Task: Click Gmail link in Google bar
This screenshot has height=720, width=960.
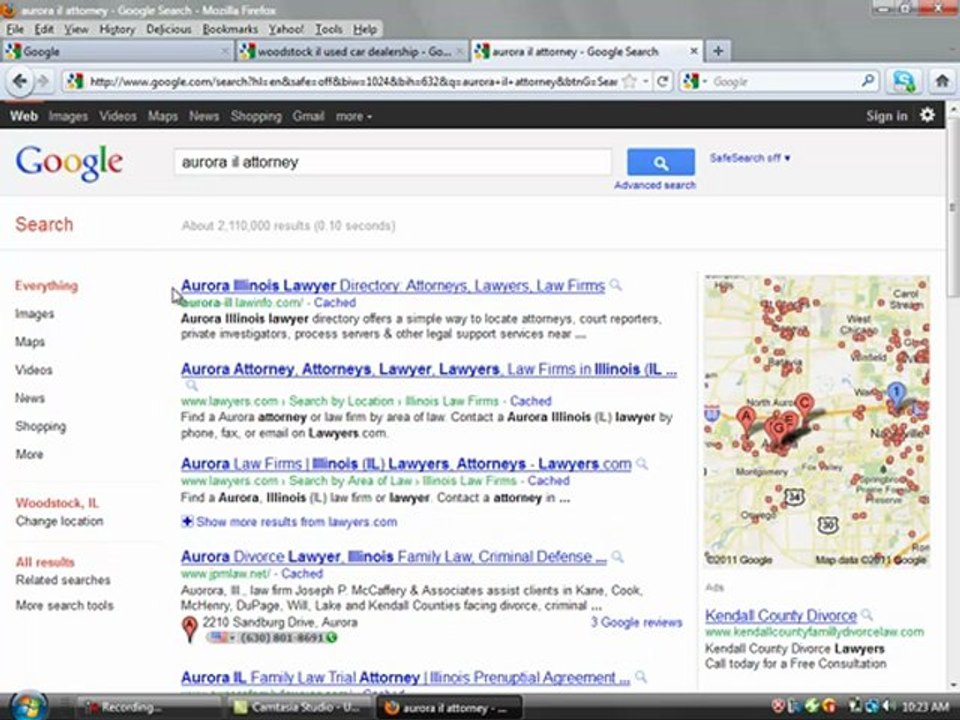Action: [x=308, y=116]
